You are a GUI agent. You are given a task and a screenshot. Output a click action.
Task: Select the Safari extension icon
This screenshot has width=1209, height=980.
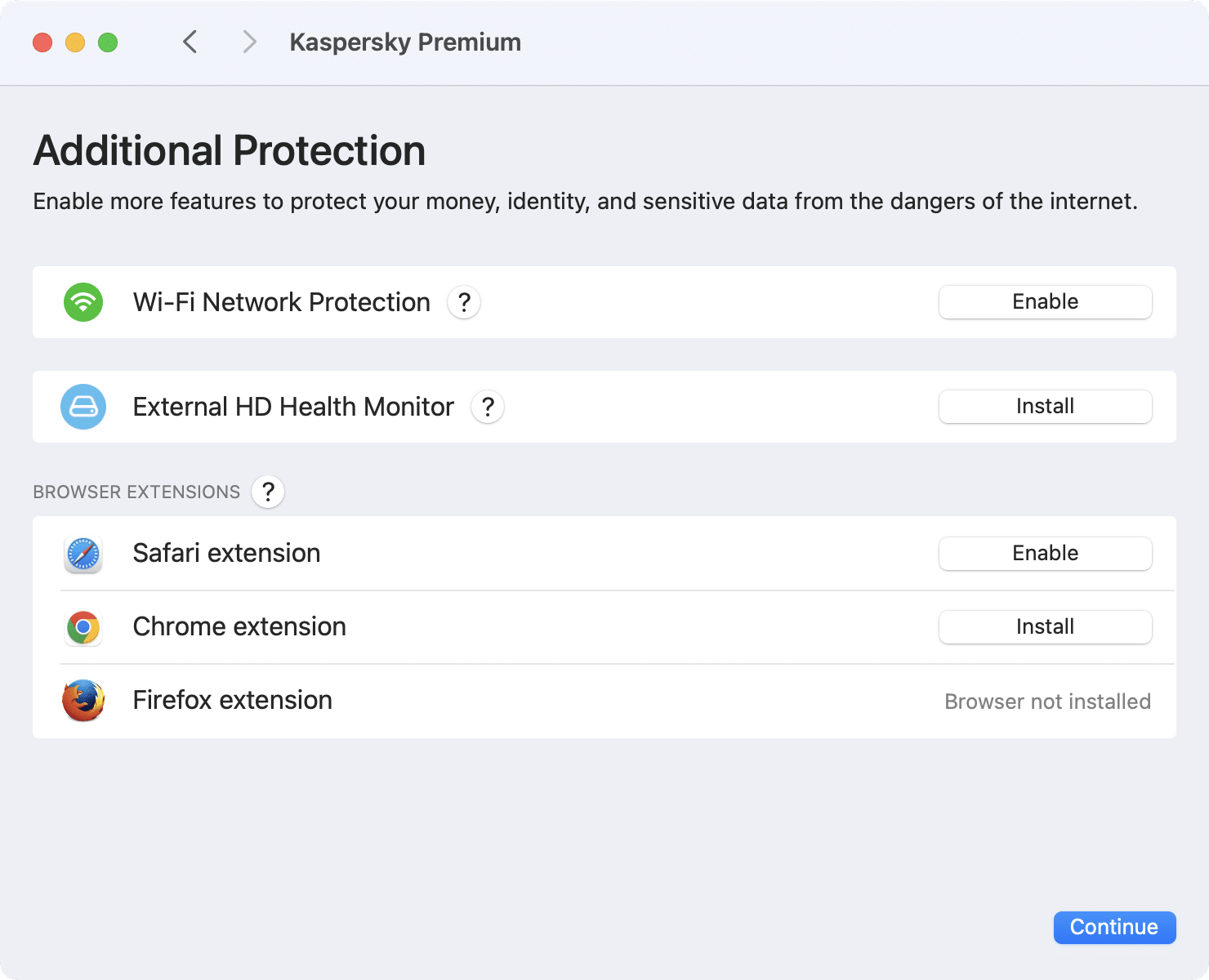point(83,554)
